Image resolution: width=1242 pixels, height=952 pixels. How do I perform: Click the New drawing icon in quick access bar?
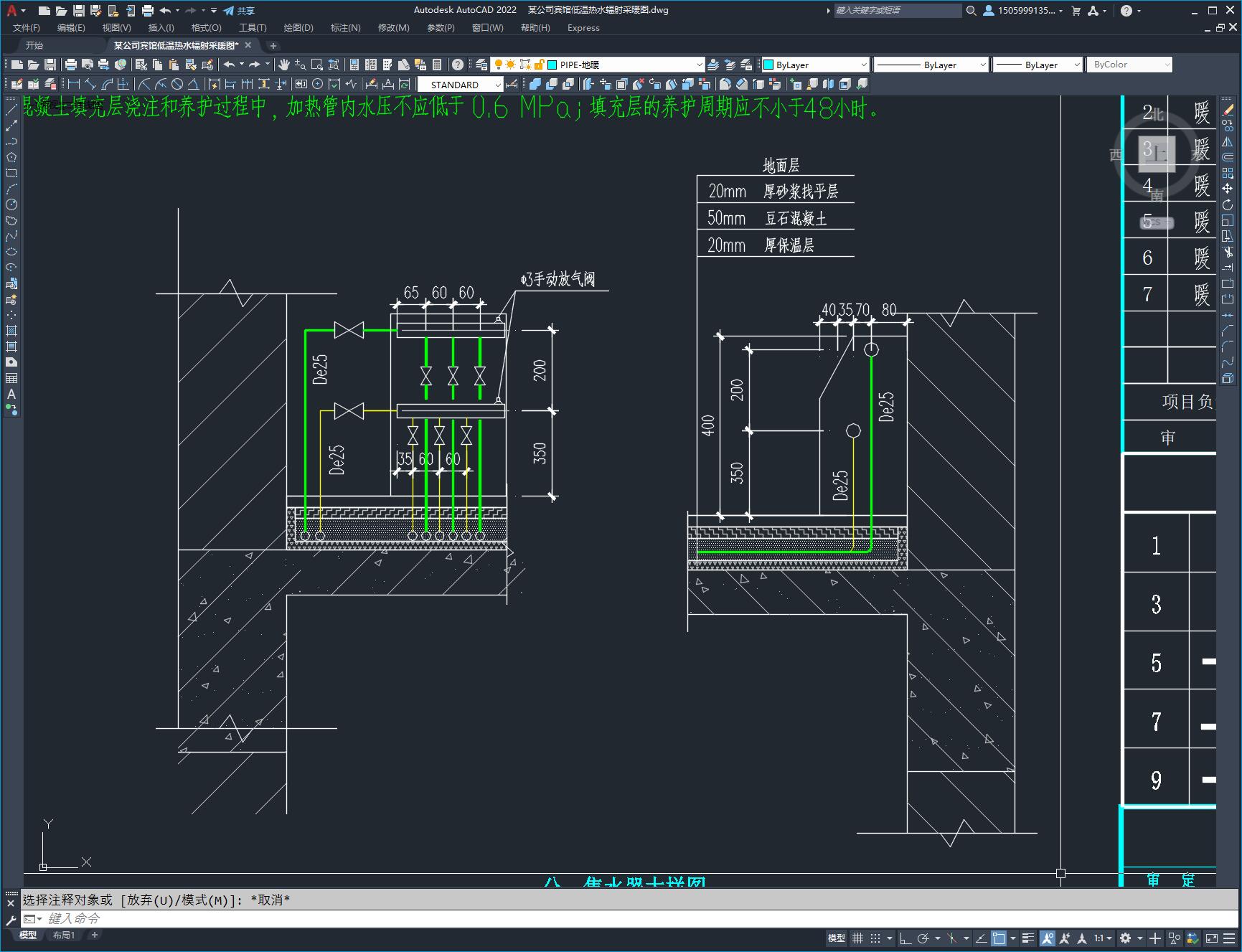[x=44, y=11]
